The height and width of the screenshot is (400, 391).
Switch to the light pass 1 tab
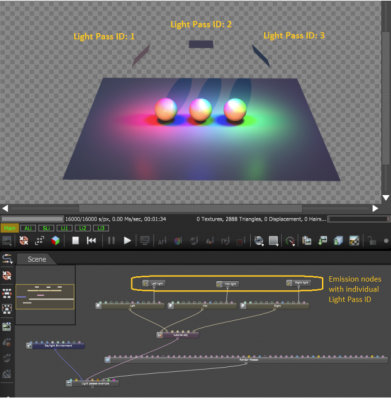(x=65, y=228)
